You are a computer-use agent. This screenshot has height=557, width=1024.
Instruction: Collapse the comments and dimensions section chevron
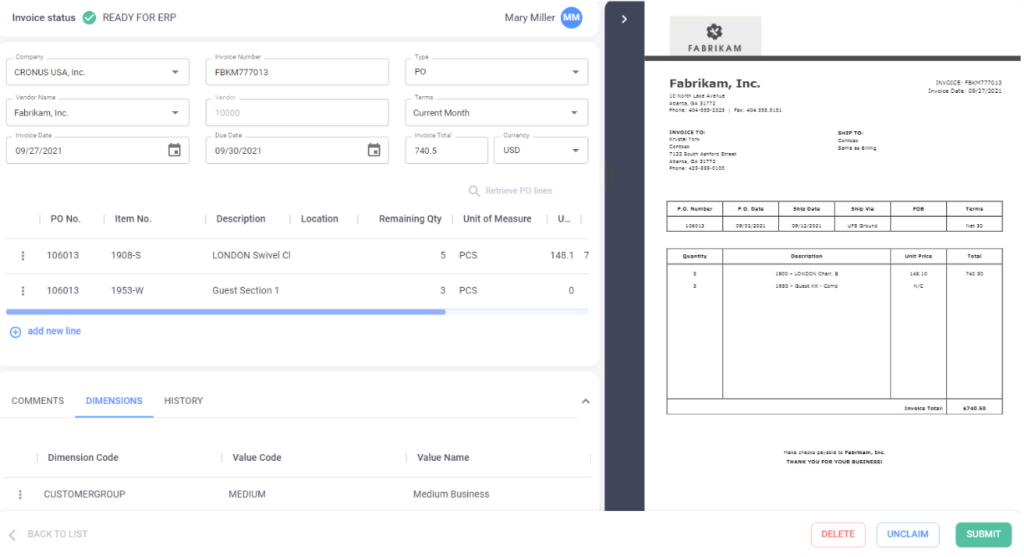pos(586,401)
